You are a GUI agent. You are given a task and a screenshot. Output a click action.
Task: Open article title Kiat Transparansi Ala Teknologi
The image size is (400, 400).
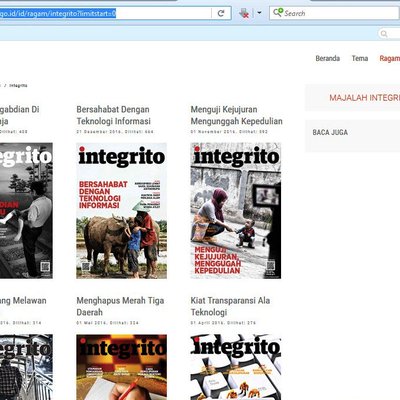230,306
